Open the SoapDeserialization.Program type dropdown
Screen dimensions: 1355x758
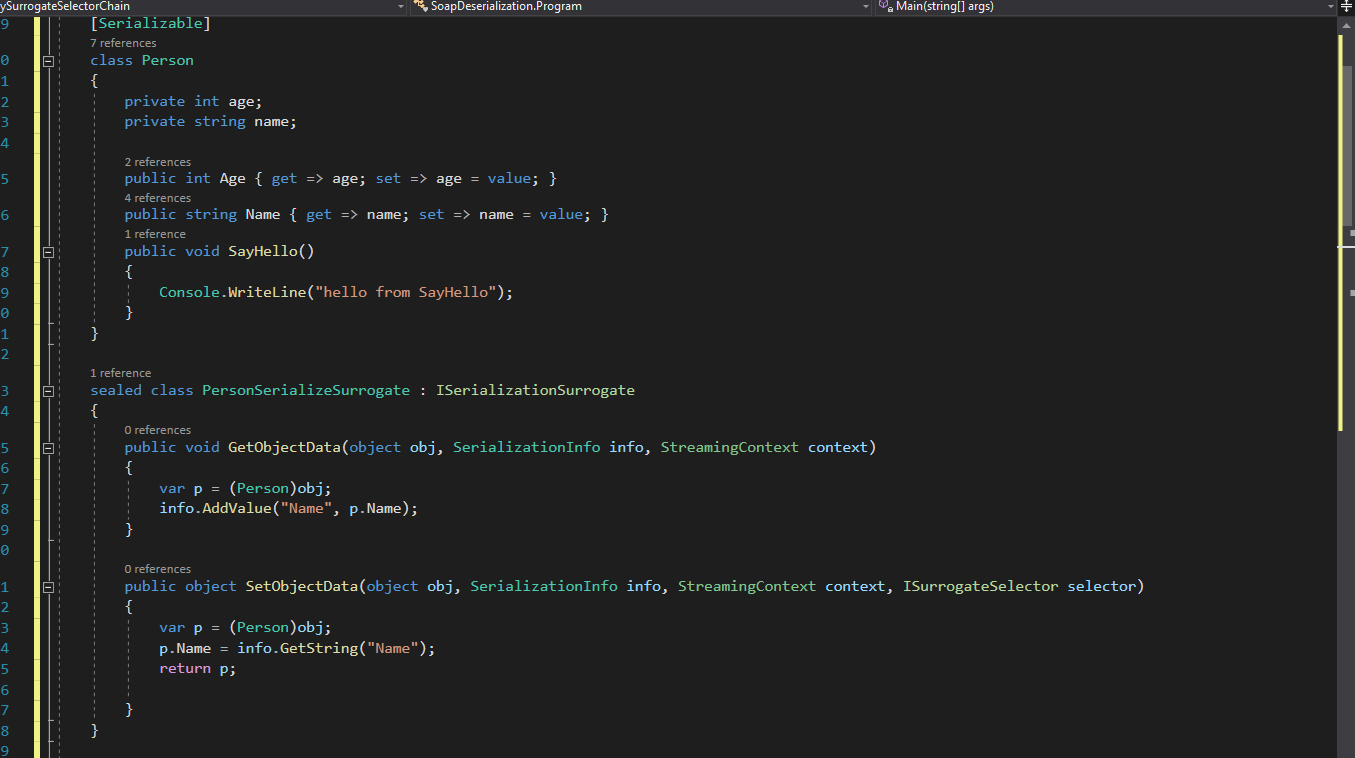tap(640, 6)
